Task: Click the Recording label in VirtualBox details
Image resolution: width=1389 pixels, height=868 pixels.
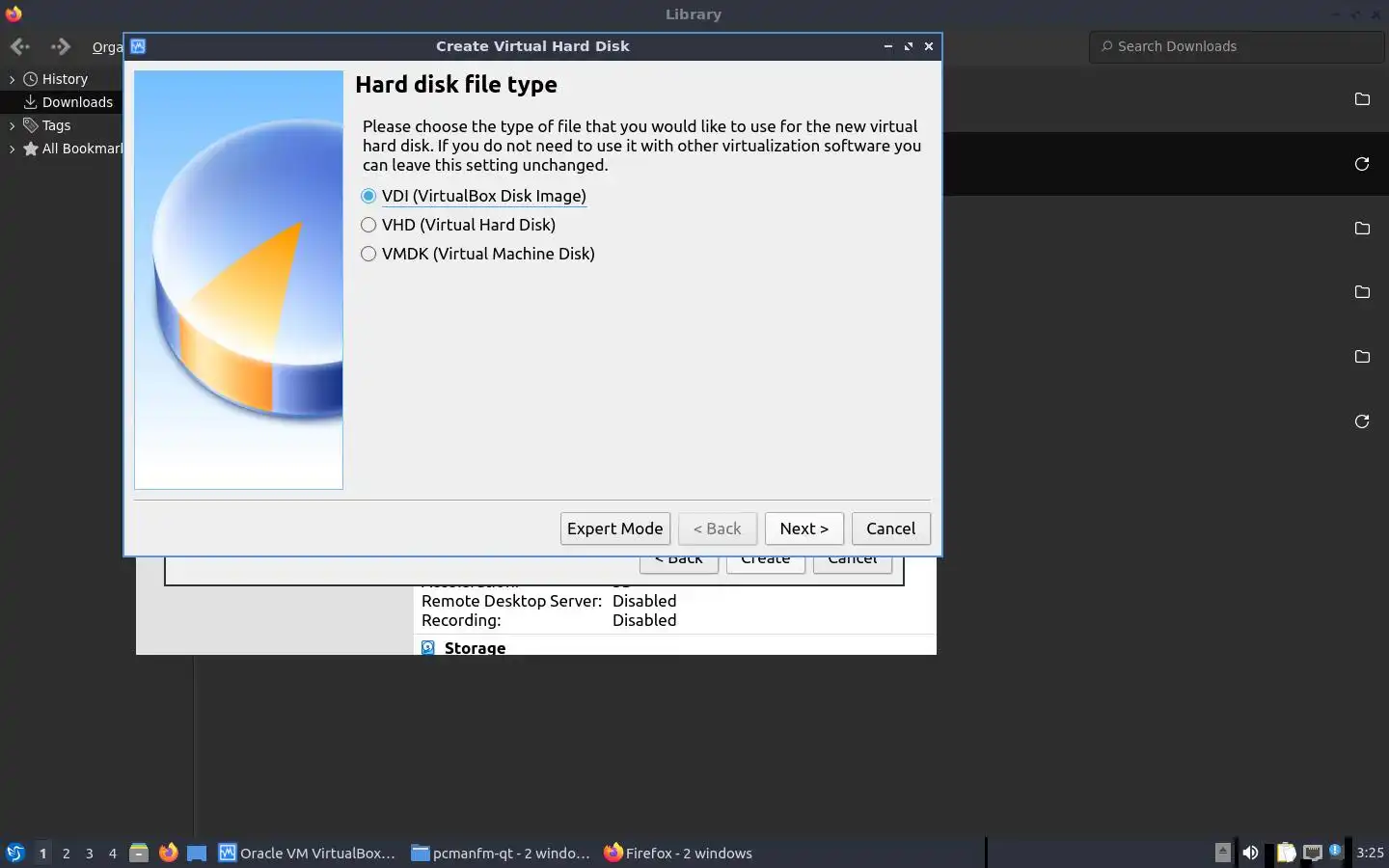Action: [x=461, y=620]
